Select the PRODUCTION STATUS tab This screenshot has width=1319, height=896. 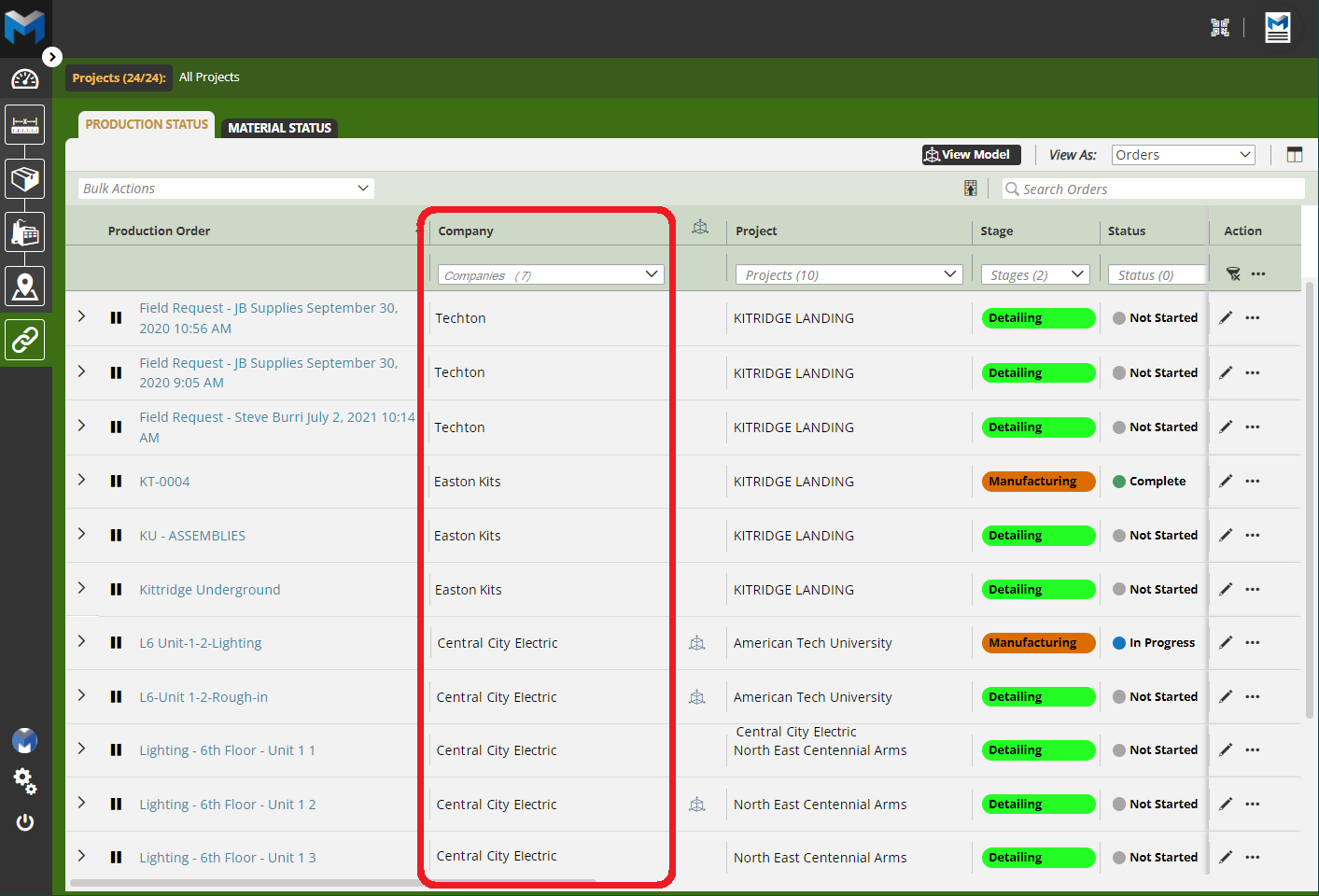[147, 125]
